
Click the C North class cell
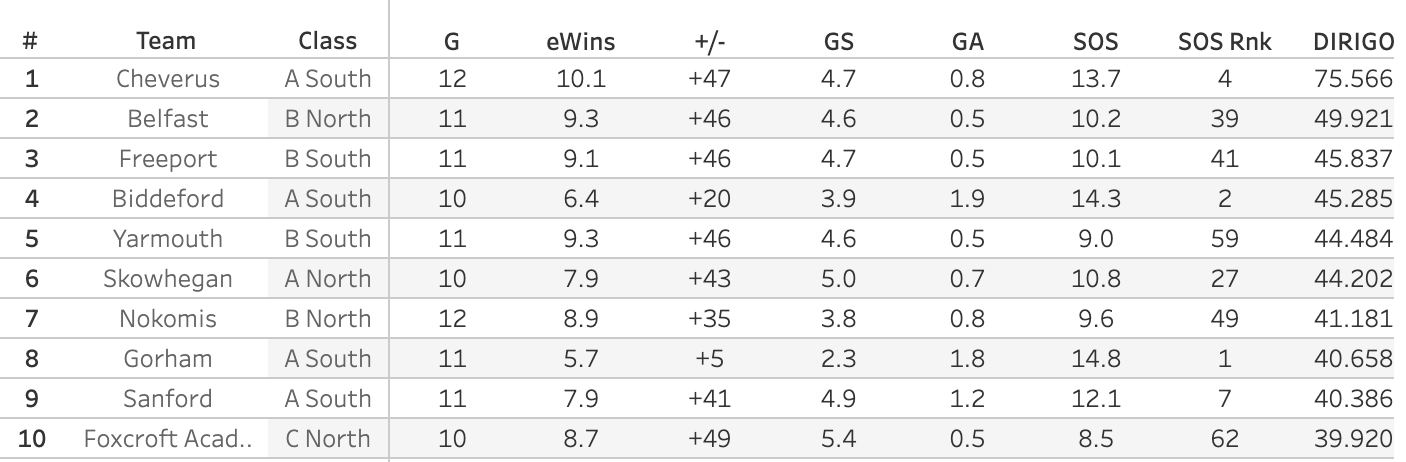[327, 439]
